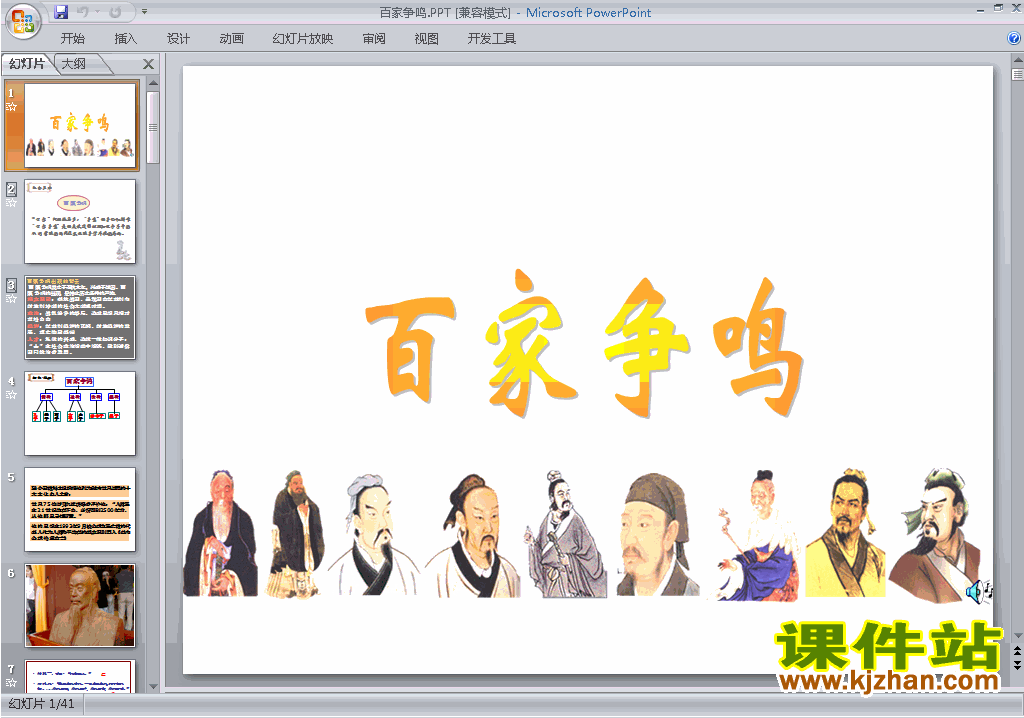Select slide 6 bust statue thumbnail
This screenshot has height=718, width=1024.
coord(80,606)
